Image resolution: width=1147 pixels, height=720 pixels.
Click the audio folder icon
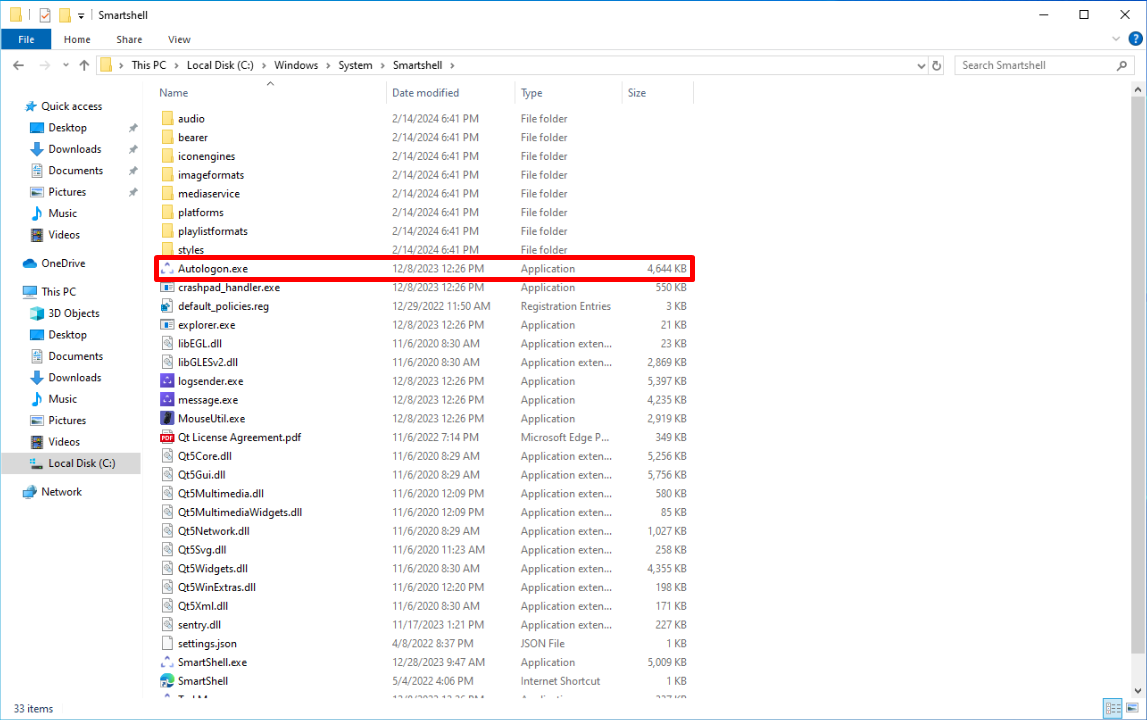click(168, 119)
